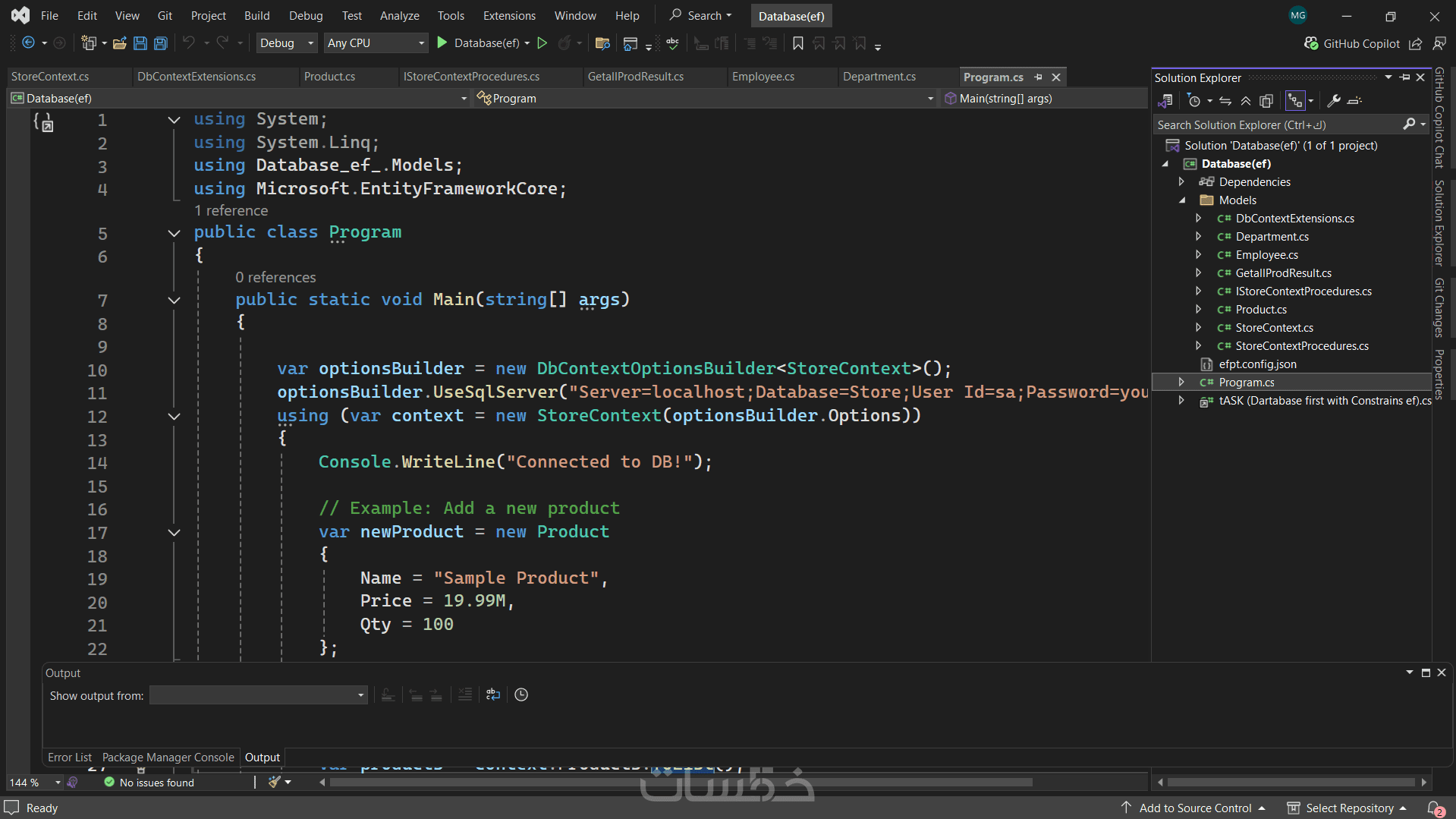Open the Debug configuration dropdown

pyautogui.click(x=287, y=43)
